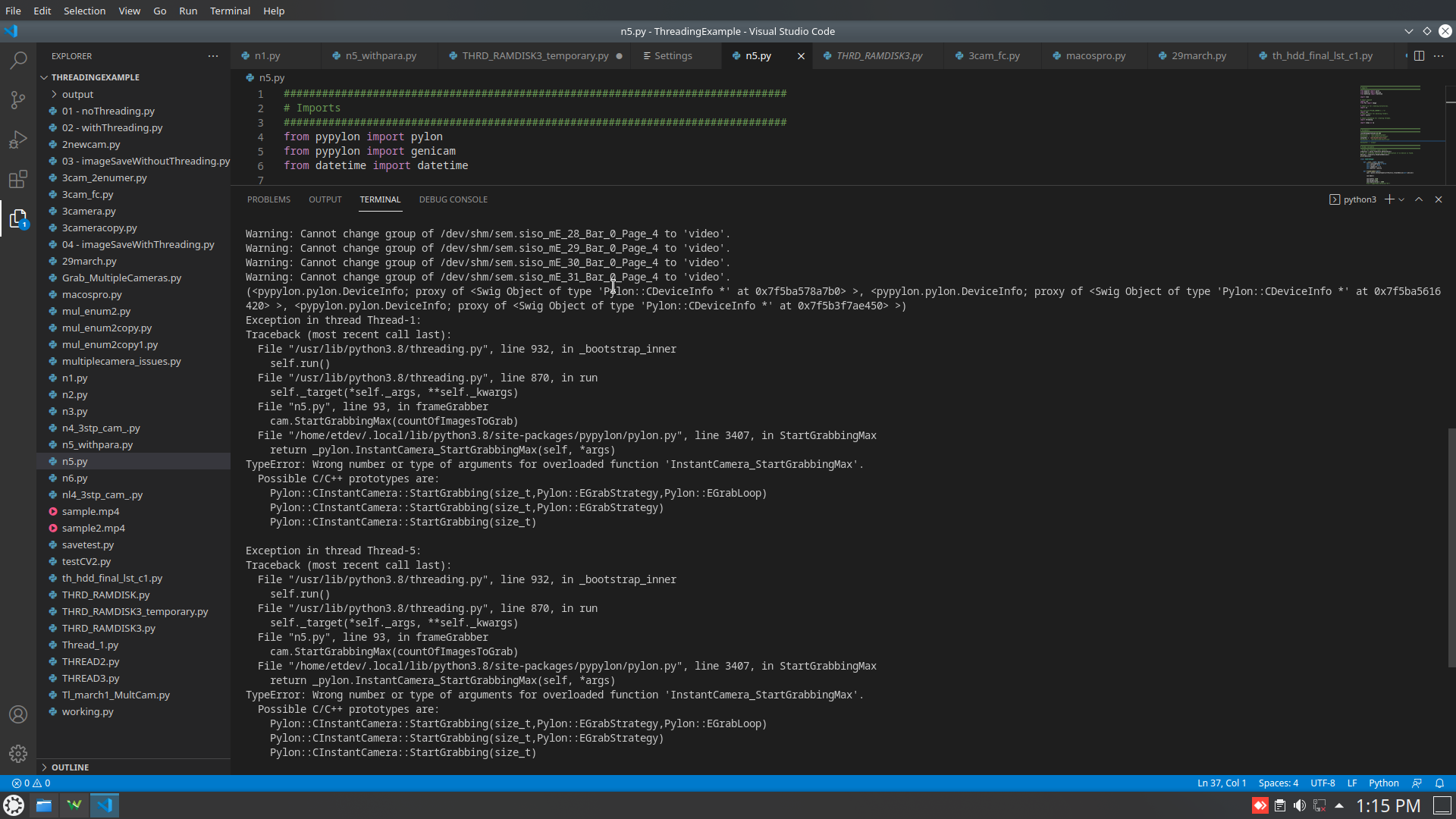Click the terminal vertical scrollbar
Image resolution: width=1456 pixels, height=819 pixels.
[1451, 546]
